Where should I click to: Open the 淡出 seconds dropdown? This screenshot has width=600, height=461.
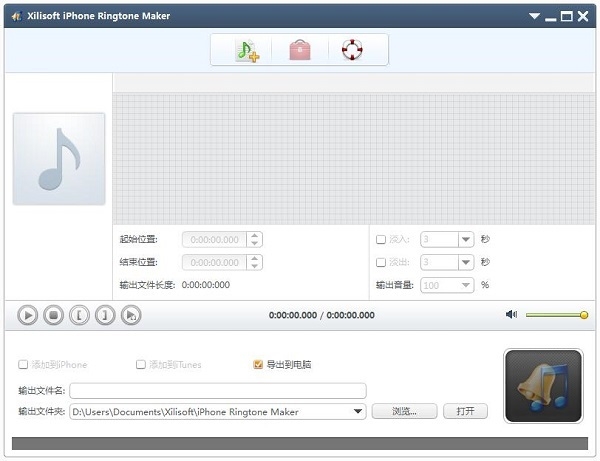[x=466, y=262]
